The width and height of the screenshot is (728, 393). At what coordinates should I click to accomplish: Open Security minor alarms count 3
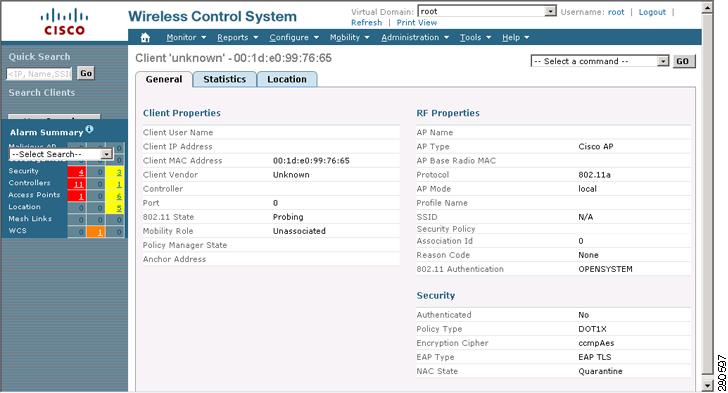[x=119, y=172]
